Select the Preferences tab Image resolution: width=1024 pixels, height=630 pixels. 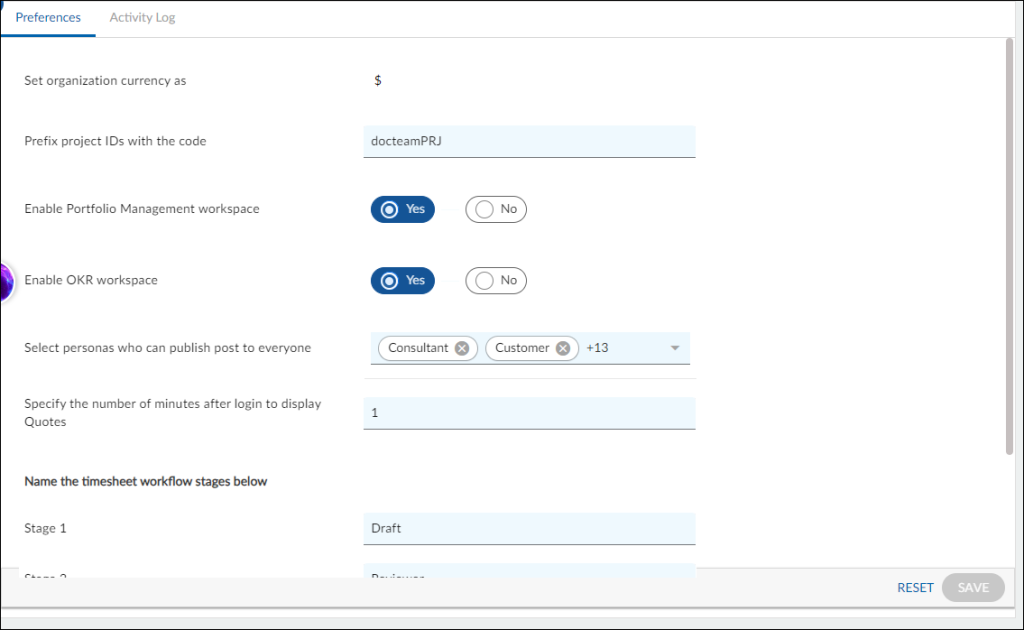click(48, 17)
